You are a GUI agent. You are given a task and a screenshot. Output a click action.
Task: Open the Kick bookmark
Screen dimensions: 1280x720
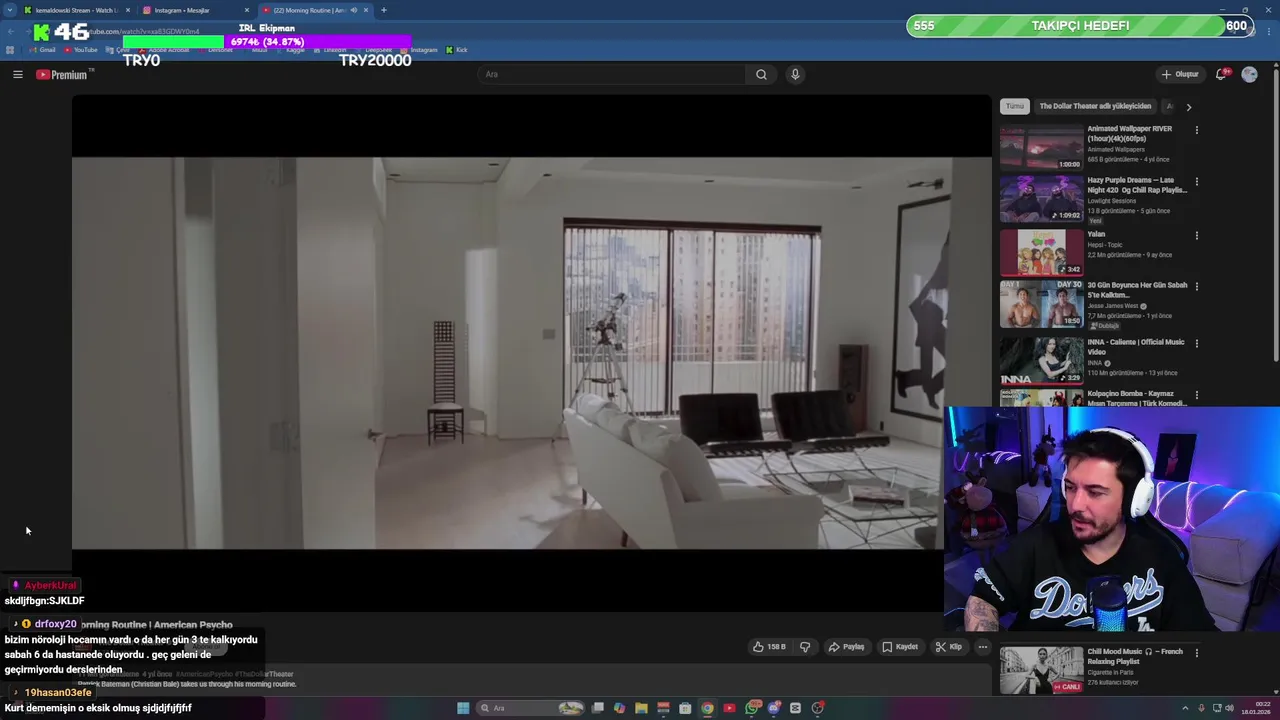click(x=457, y=50)
